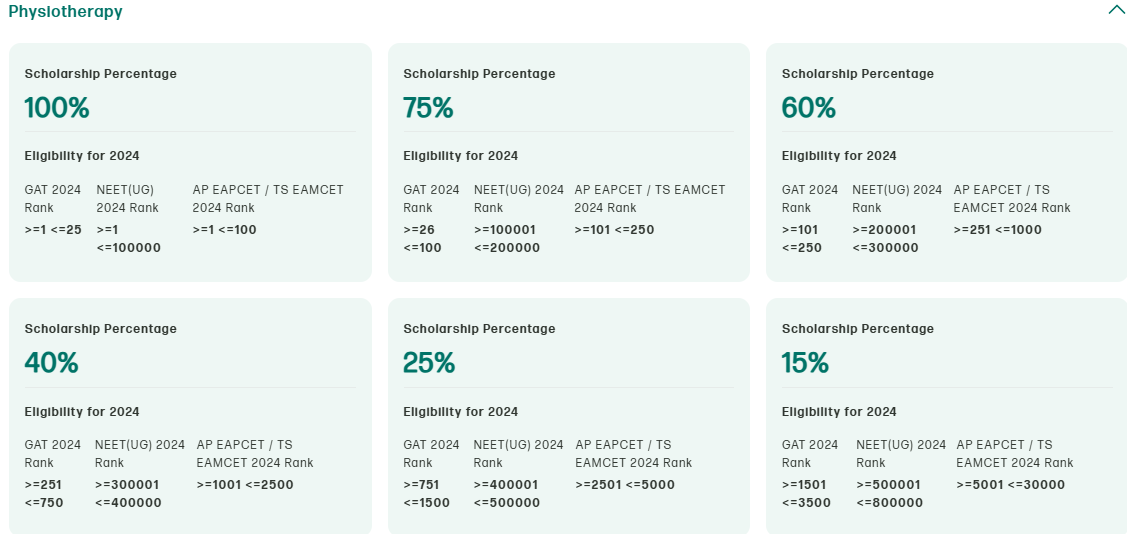
Task: Click Eligibility for 2024 in the 100% card
Action: coord(82,156)
